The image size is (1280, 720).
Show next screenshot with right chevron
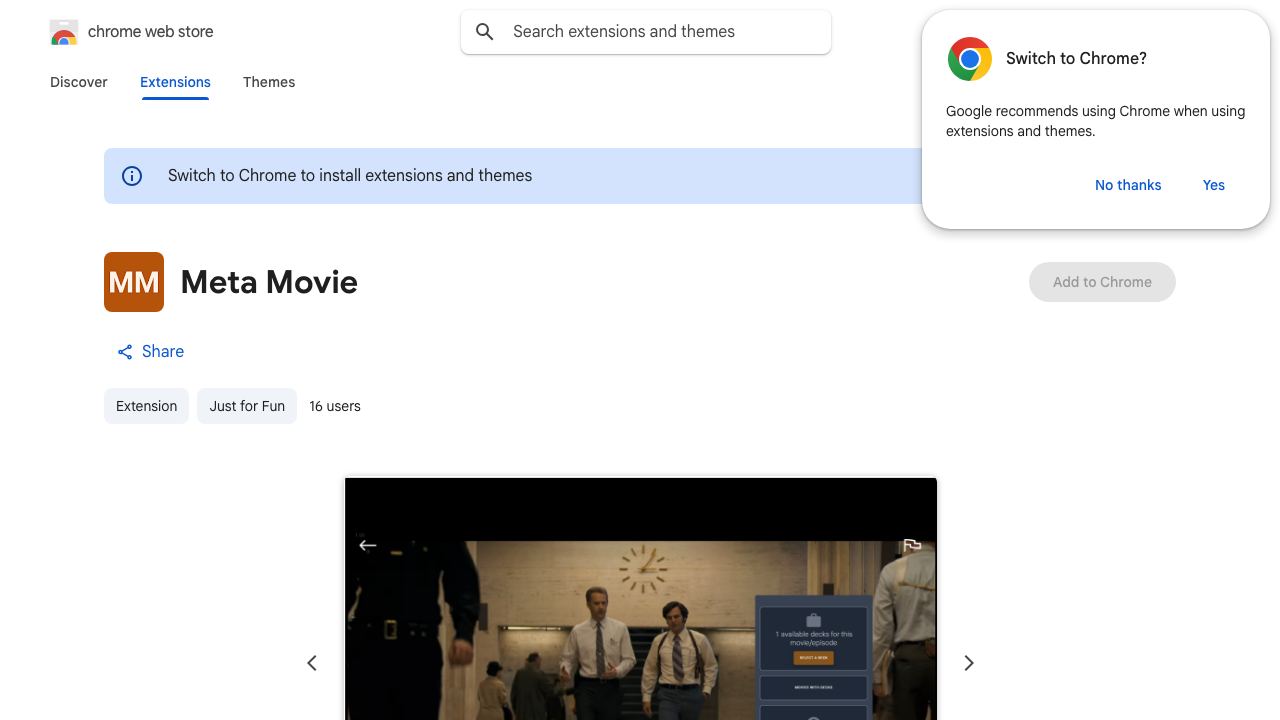[968, 663]
